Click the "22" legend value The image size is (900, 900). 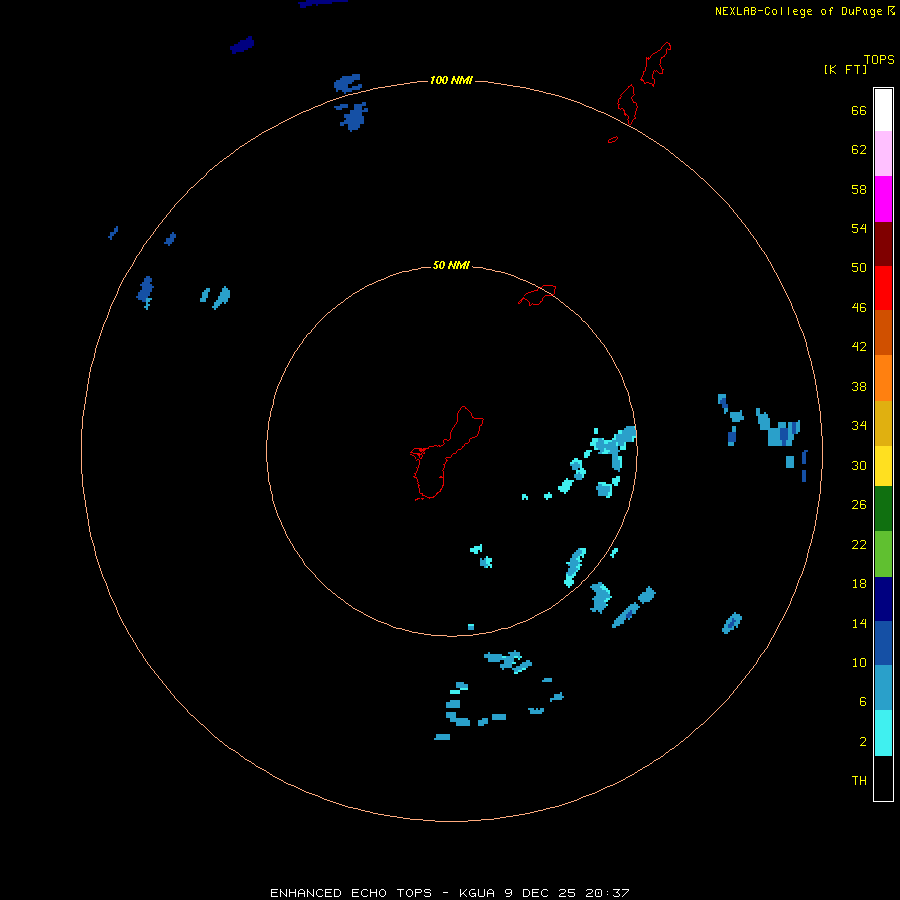click(859, 545)
